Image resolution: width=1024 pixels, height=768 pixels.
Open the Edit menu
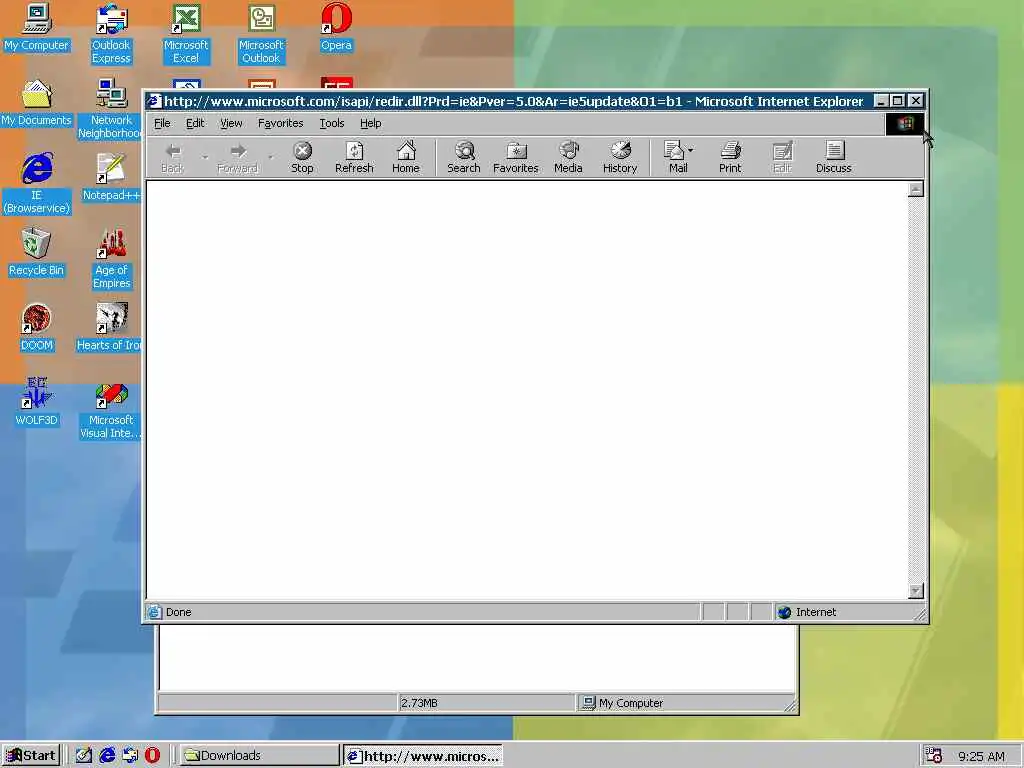pos(195,123)
